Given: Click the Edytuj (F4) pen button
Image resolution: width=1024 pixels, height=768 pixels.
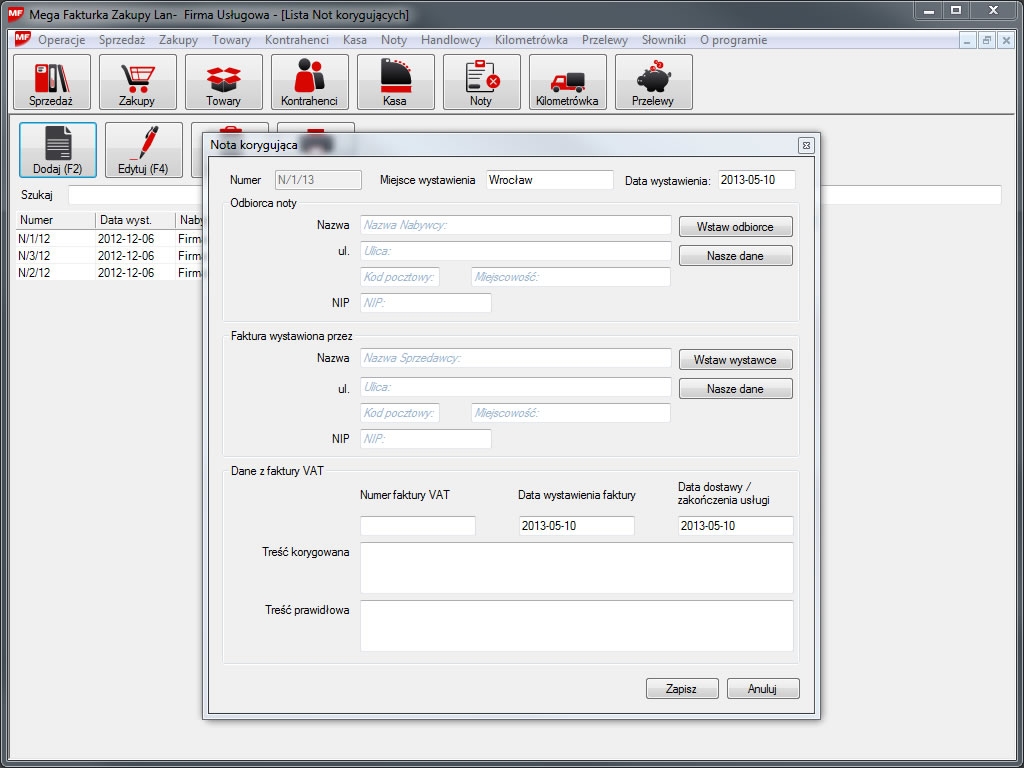Looking at the screenshot, I should 144,150.
